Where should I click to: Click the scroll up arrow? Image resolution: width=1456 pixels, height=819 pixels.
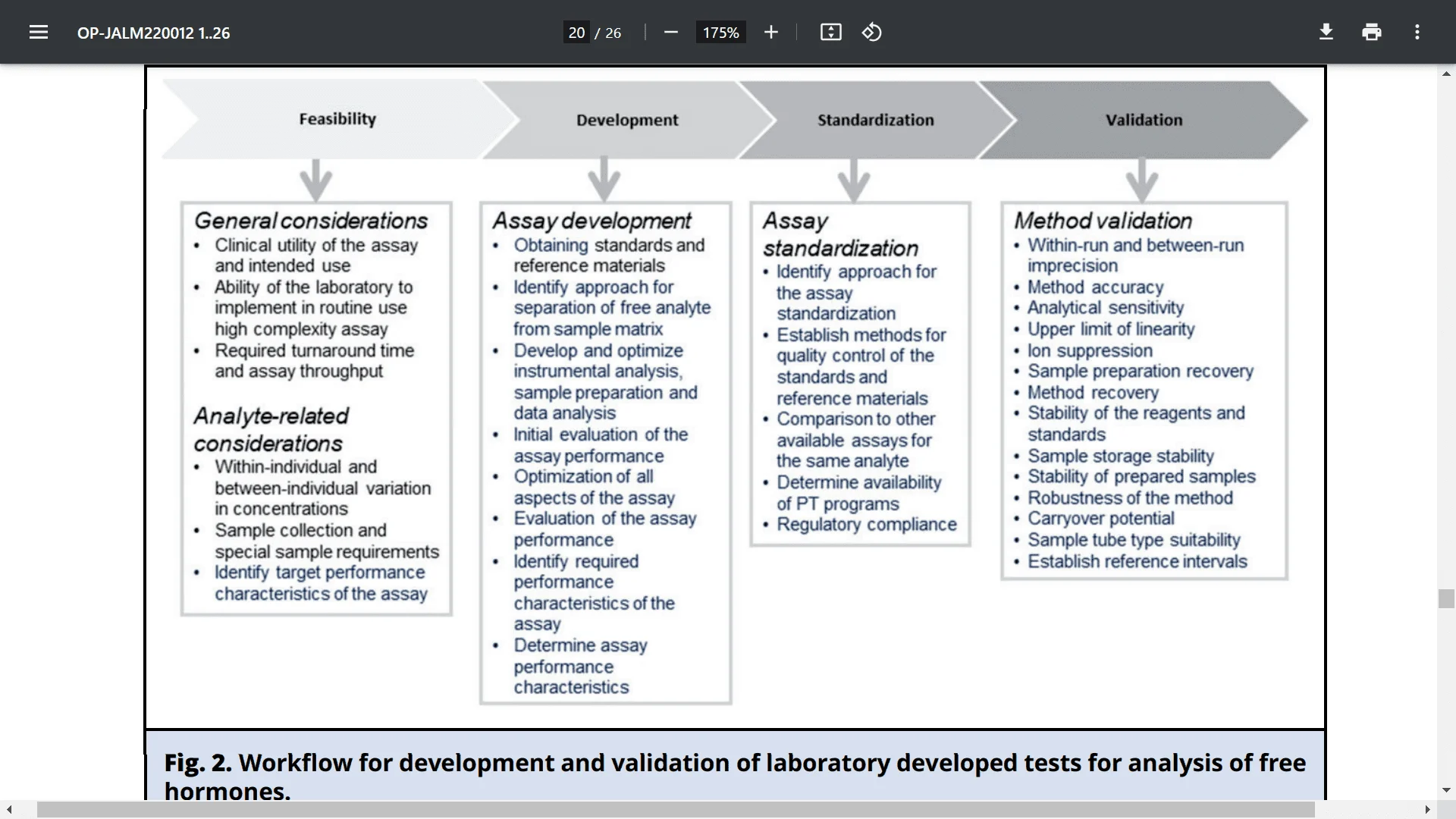1446,74
